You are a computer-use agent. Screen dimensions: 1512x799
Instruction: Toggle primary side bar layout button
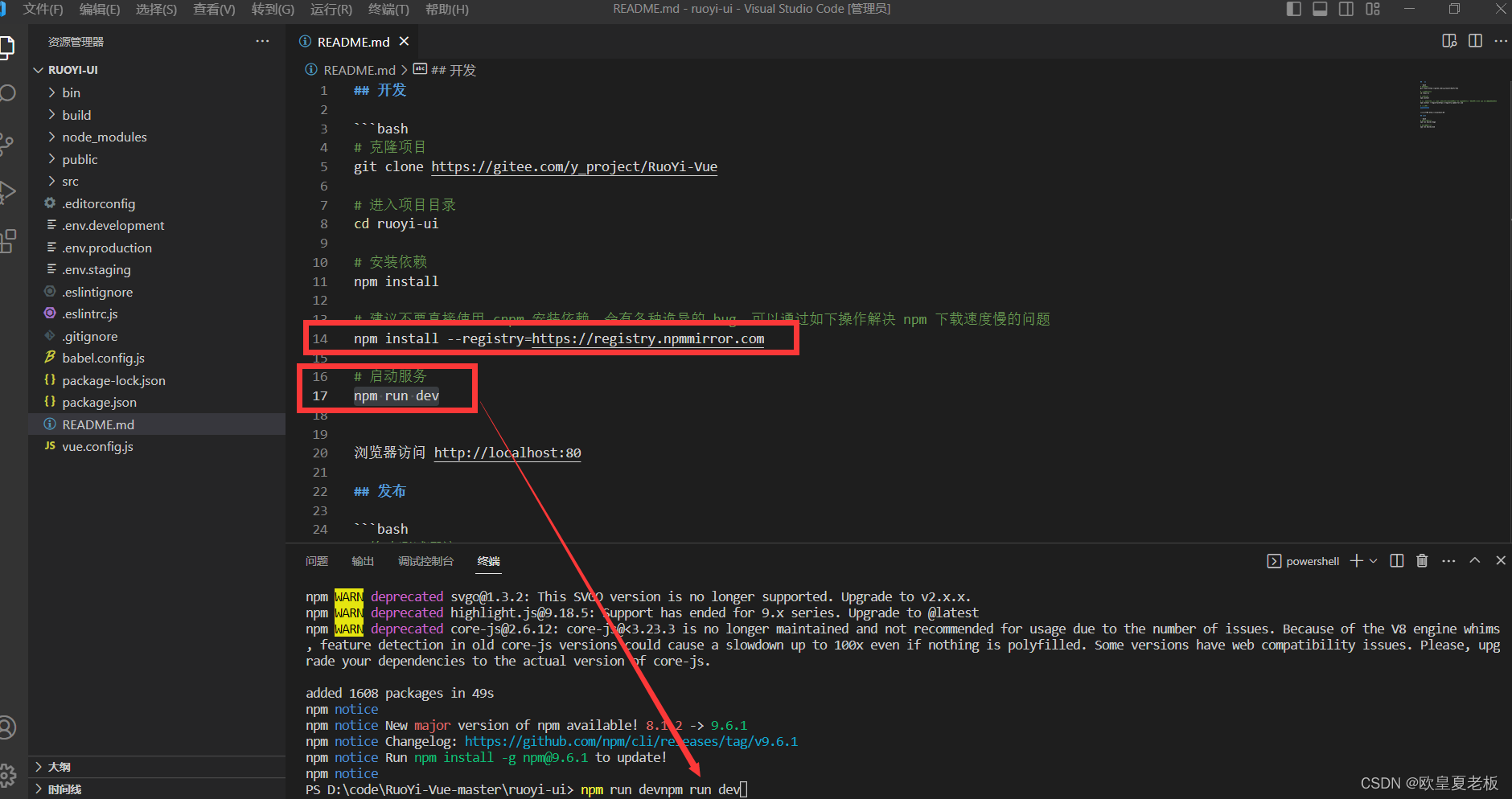pyautogui.click(x=1293, y=9)
